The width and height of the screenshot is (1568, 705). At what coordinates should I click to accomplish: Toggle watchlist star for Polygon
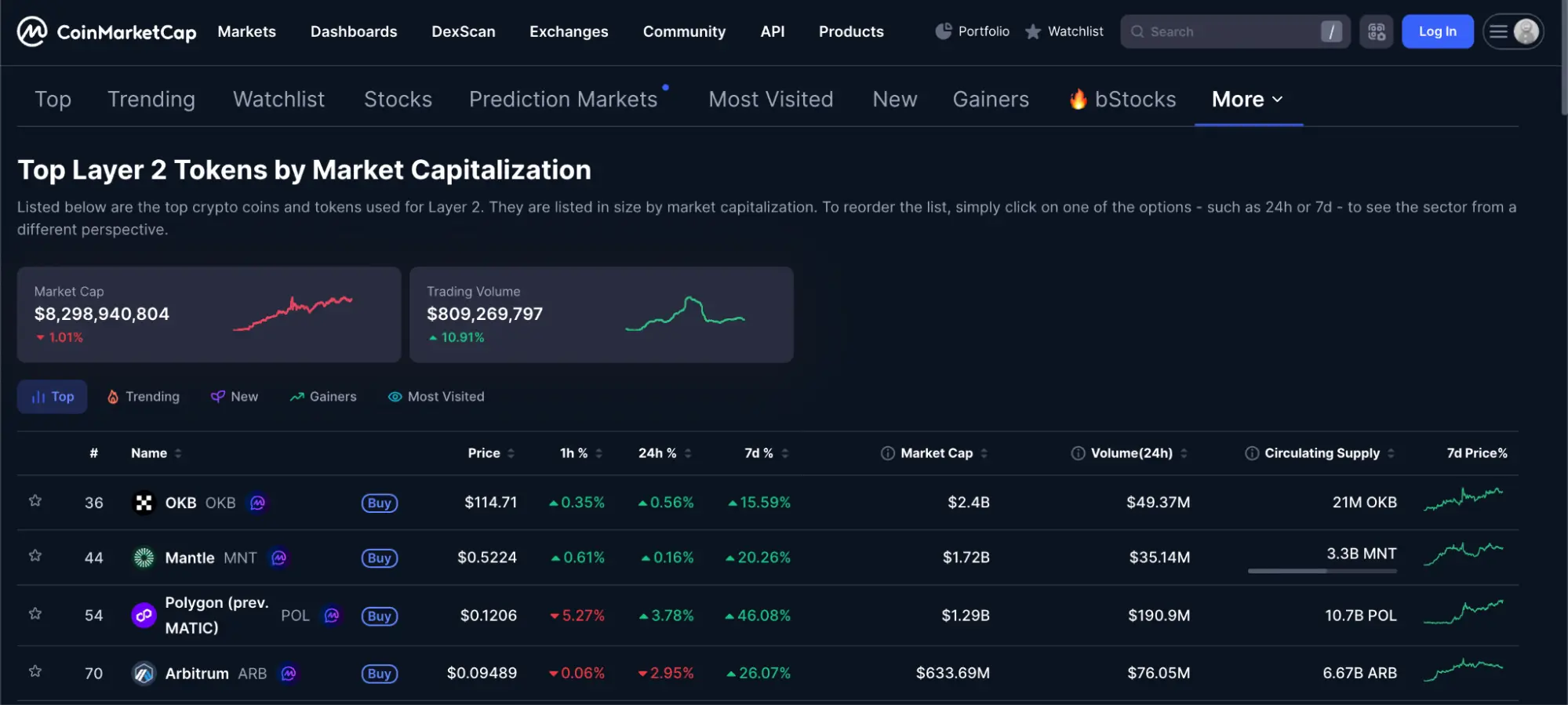[x=35, y=614]
